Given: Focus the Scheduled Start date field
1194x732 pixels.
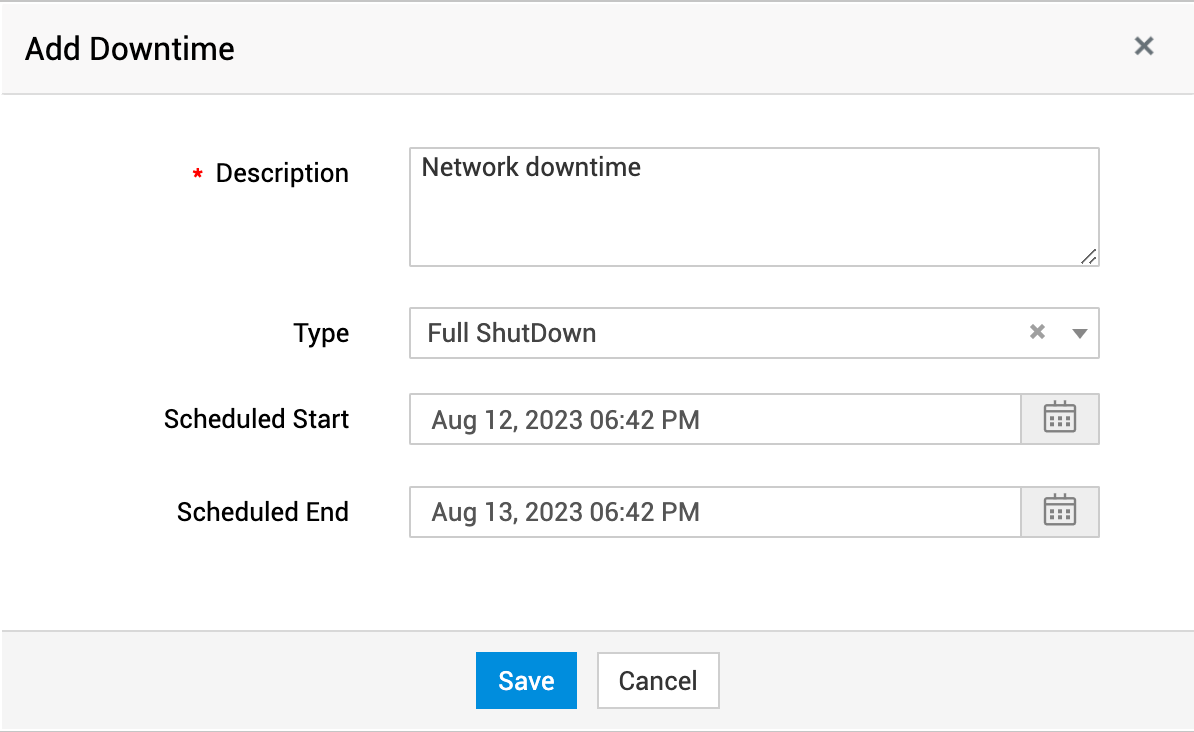Looking at the screenshot, I should 714,419.
